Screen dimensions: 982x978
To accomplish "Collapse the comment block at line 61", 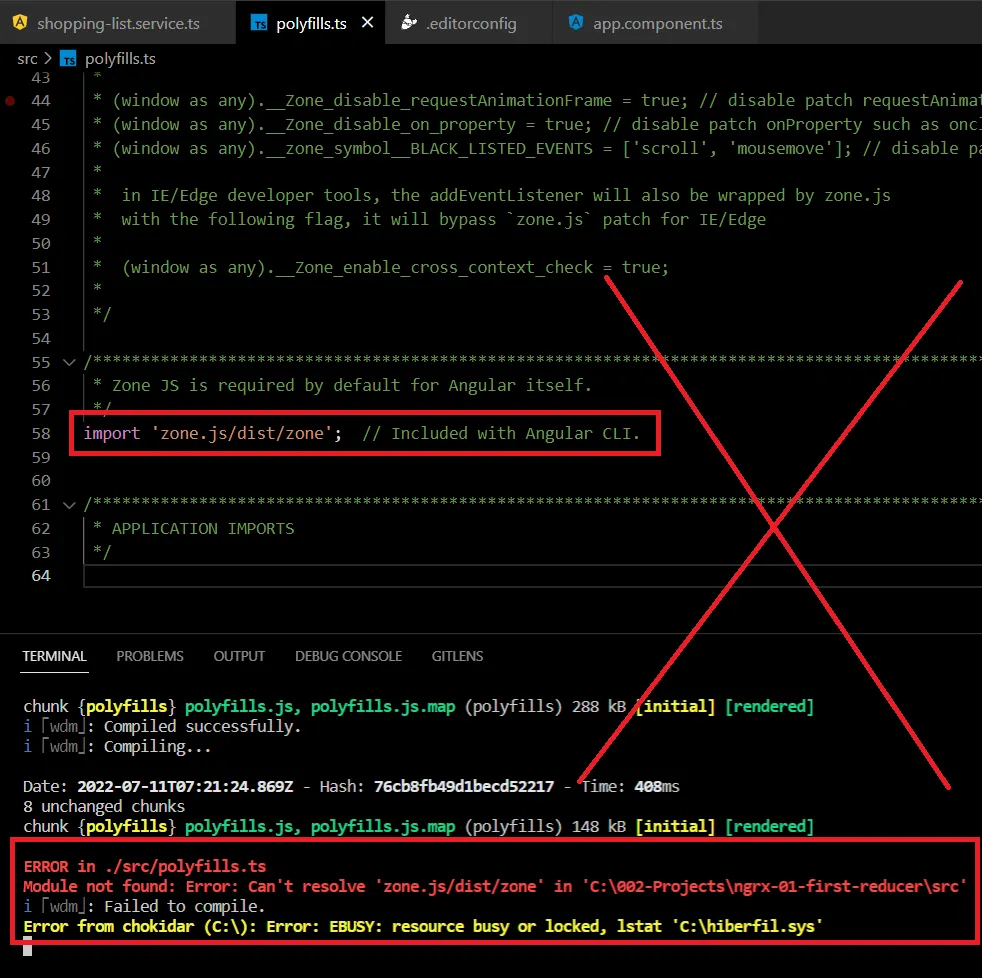I will point(69,505).
